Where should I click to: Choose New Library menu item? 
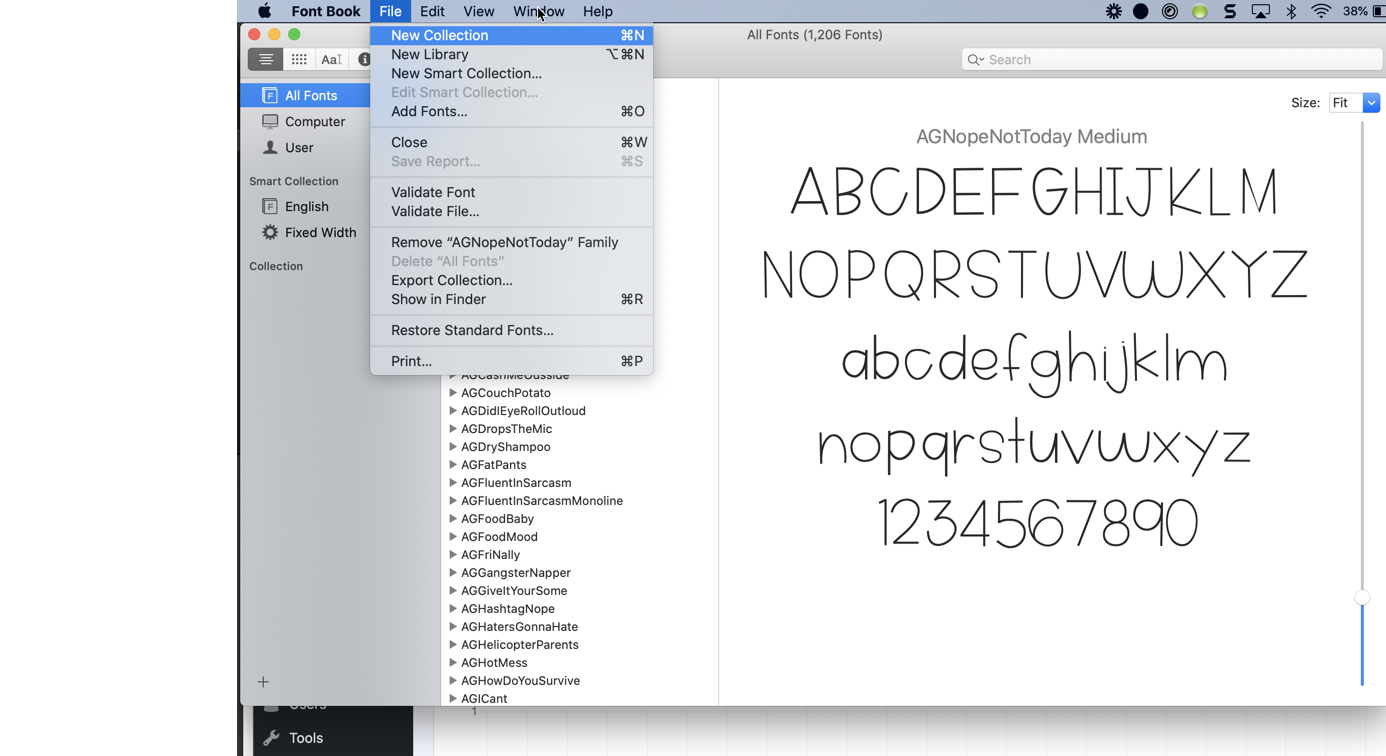pyautogui.click(x=511, y=54)
